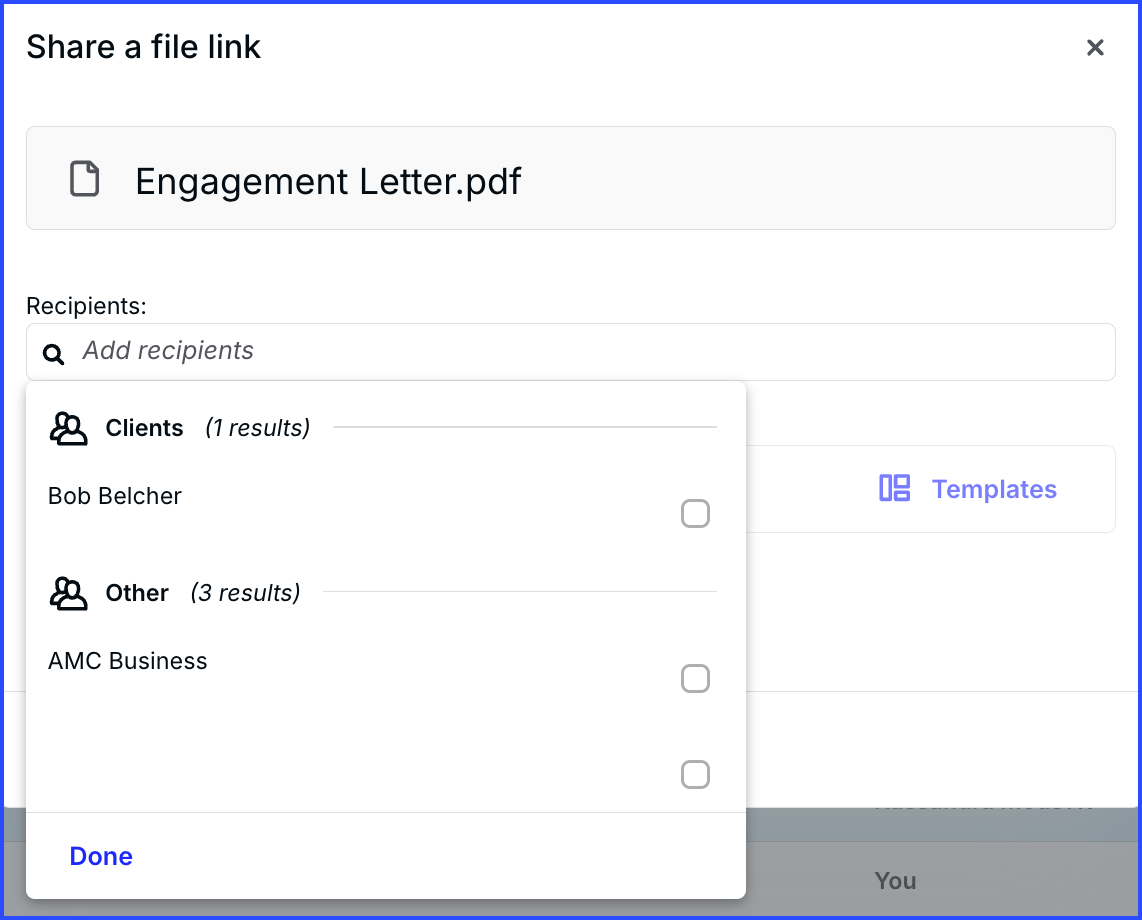Click the Clients group people icon
The width and height of the screenshot is (1142, 920).
tap(68, 428)
